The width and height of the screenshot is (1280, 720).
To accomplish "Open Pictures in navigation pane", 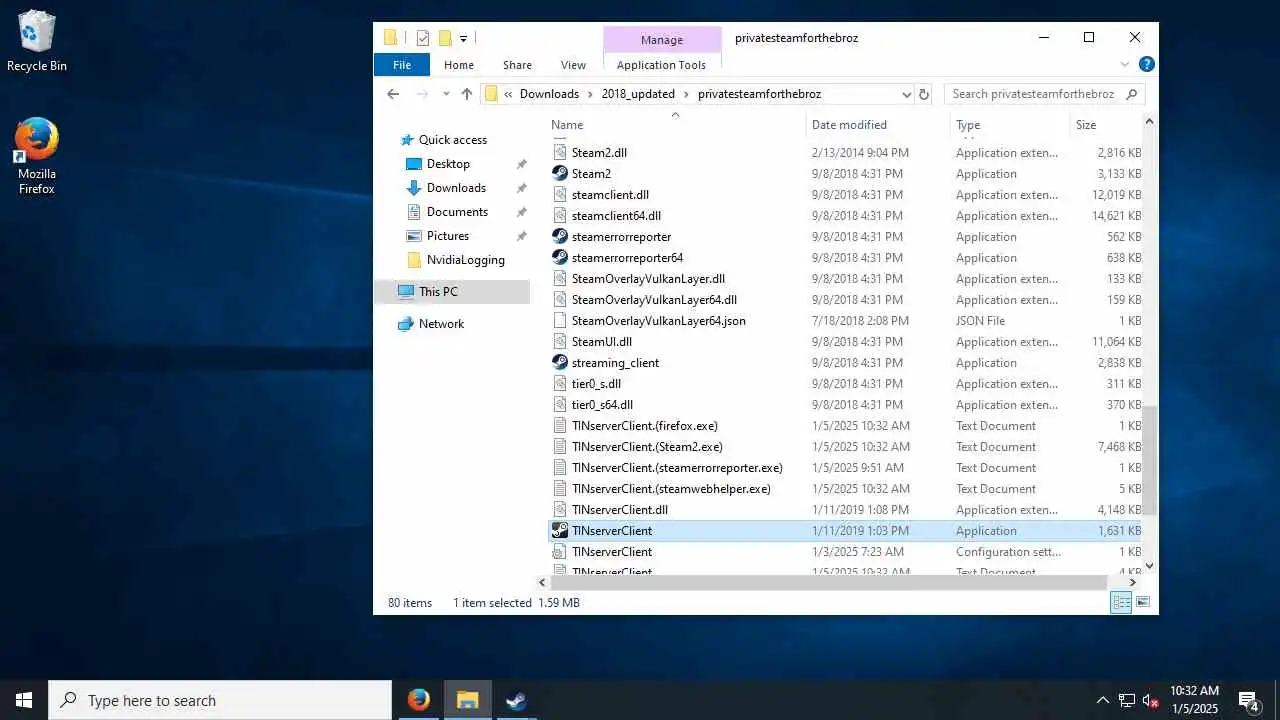I will pos(447,236).
